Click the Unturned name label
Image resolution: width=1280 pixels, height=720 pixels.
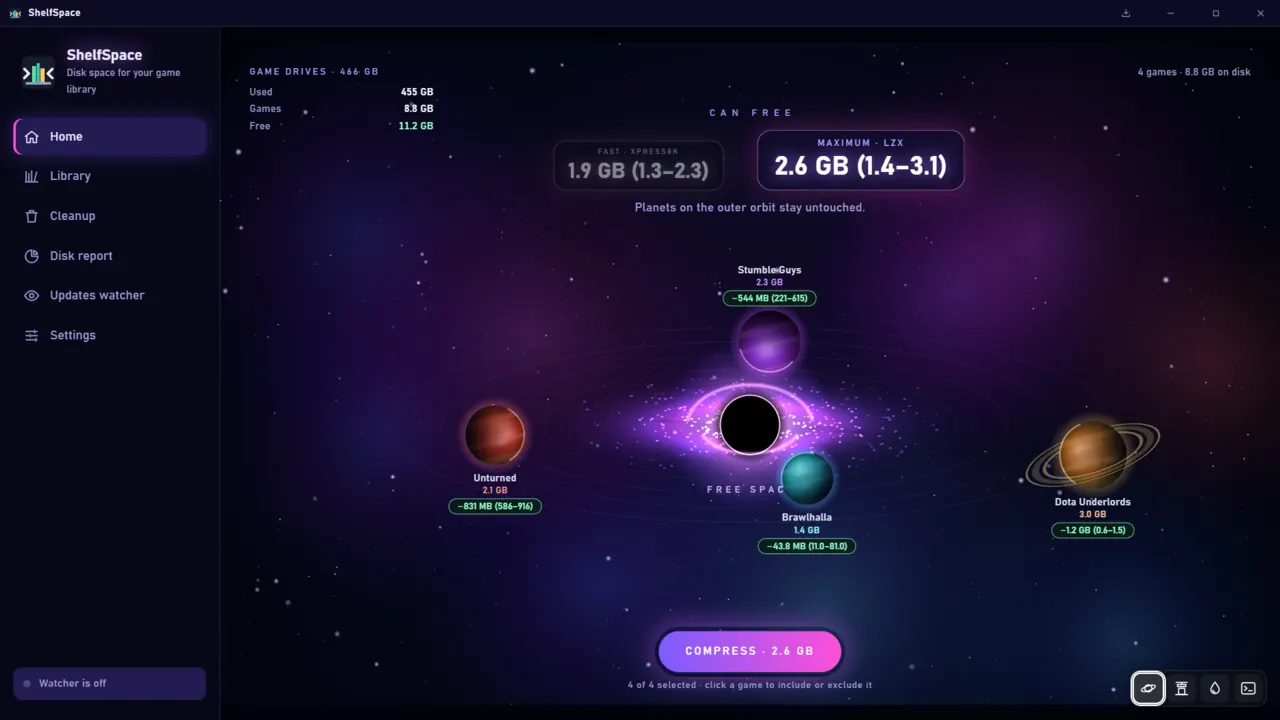pyautogui.click(x=495, y=478)
